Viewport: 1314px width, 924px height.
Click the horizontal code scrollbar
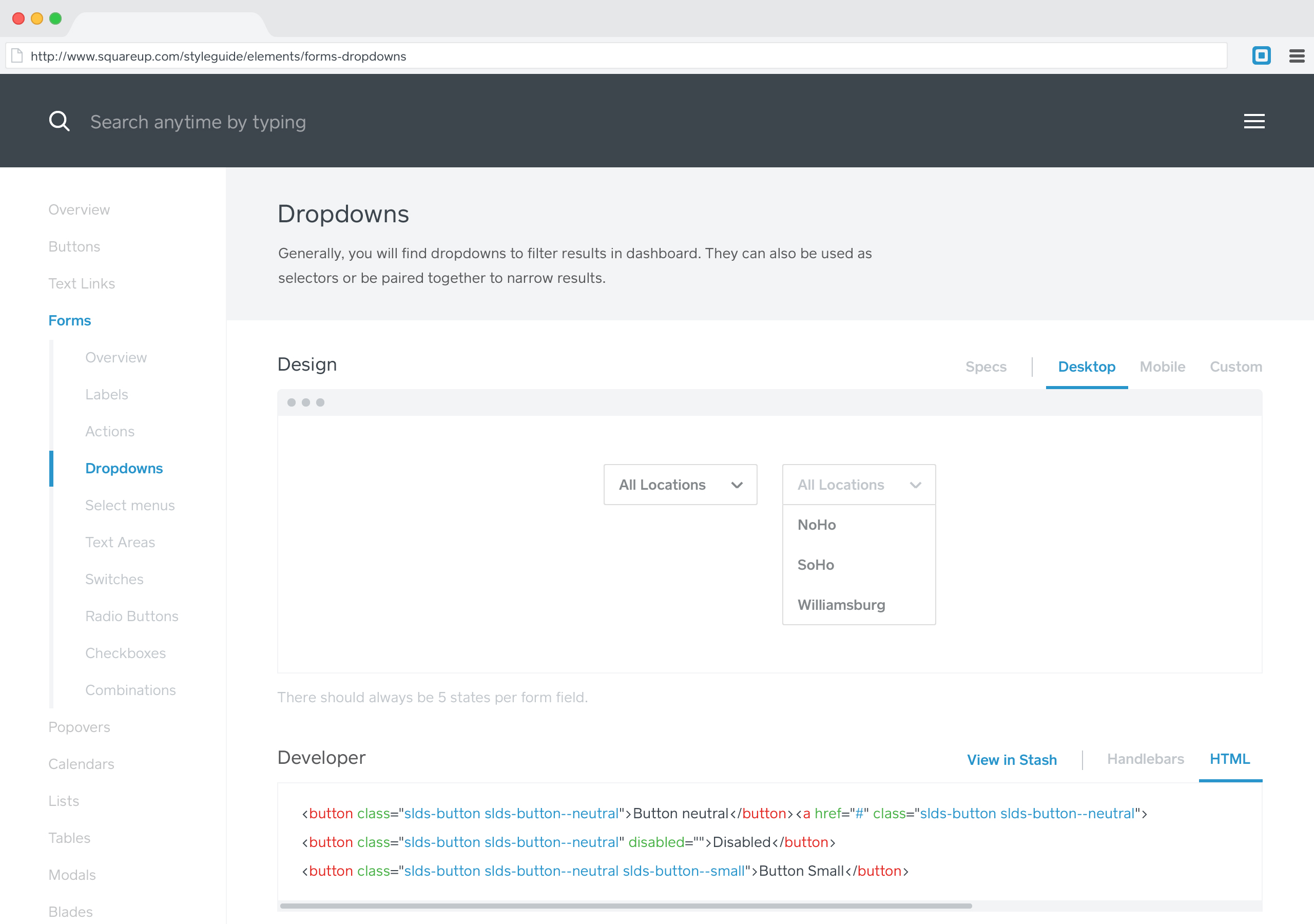coord(626,906)
